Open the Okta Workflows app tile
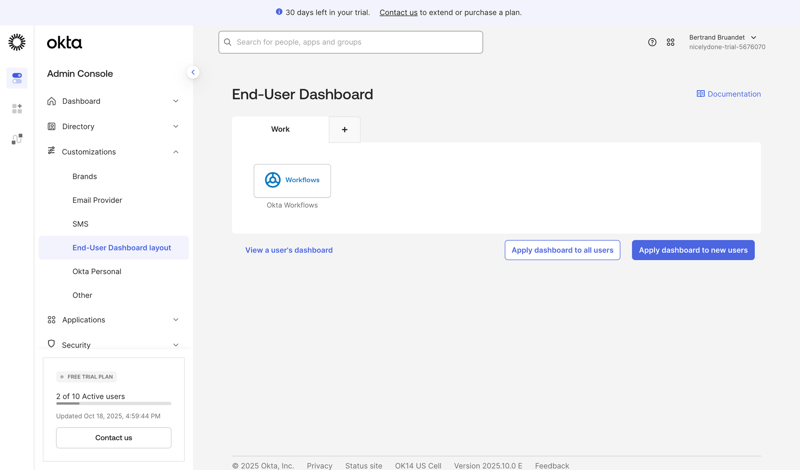The height and width of the screenshot is (470, 800). tap(292, 181)
